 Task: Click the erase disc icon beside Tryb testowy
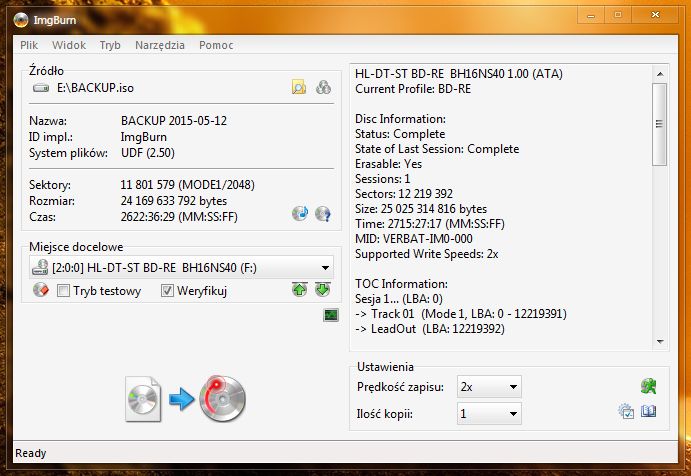click(41, 290)
